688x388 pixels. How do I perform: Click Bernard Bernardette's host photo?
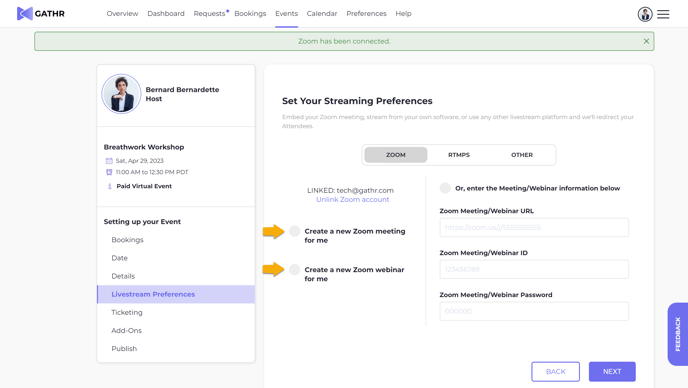[x=121, y=94]
